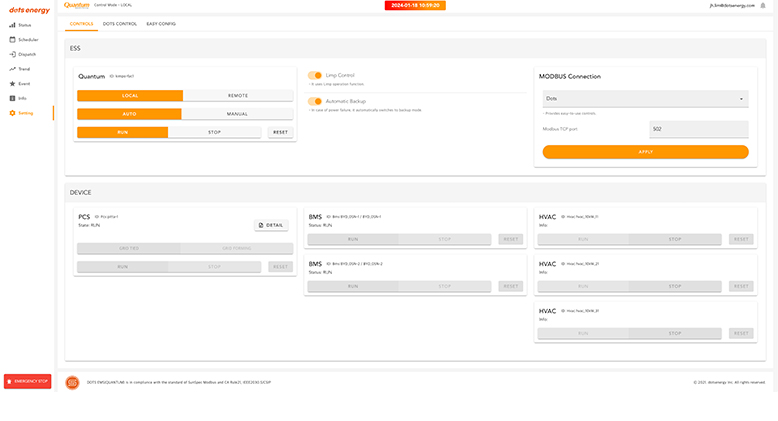The image size is (778, 421).
Task: Open PCS Detail view
Action: 271,225
